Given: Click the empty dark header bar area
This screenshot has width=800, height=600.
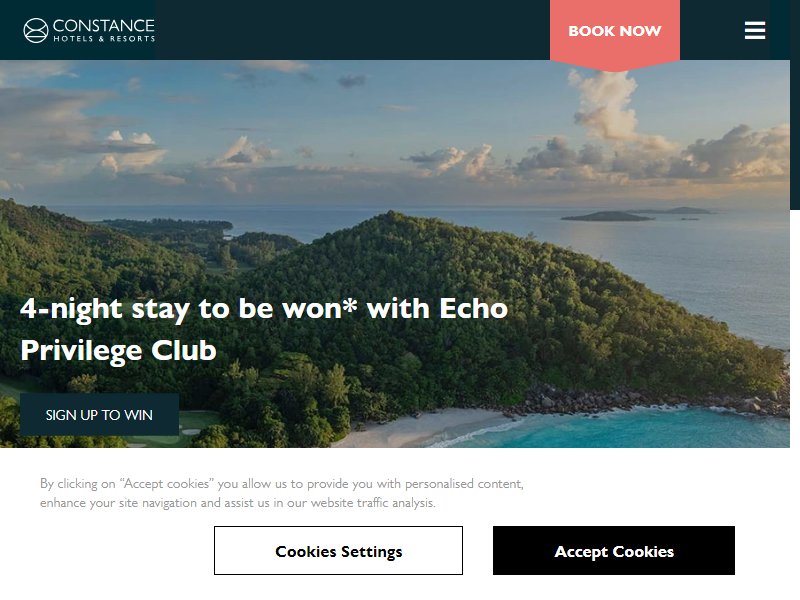Looking at the screenshot, I should pos(352,30).
